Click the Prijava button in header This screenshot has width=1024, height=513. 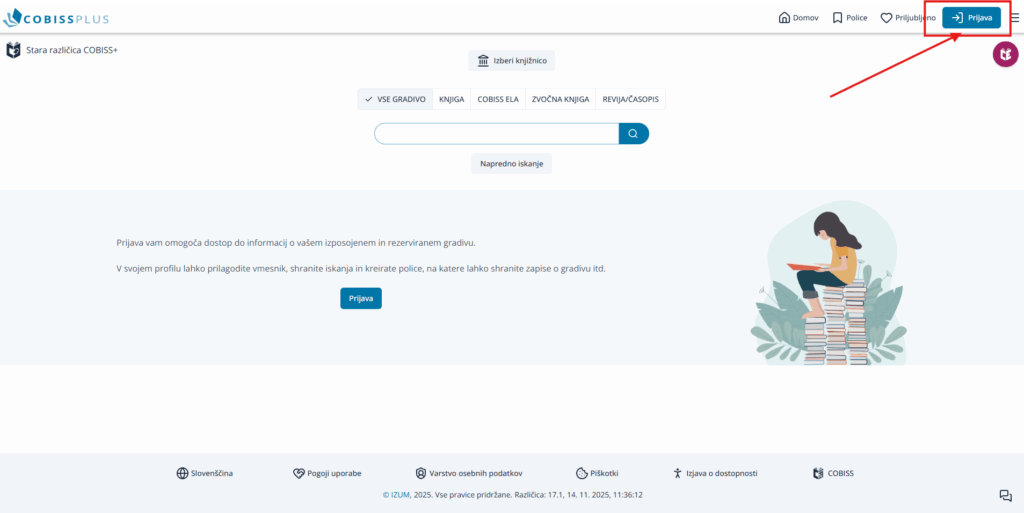tap(971, 18)
